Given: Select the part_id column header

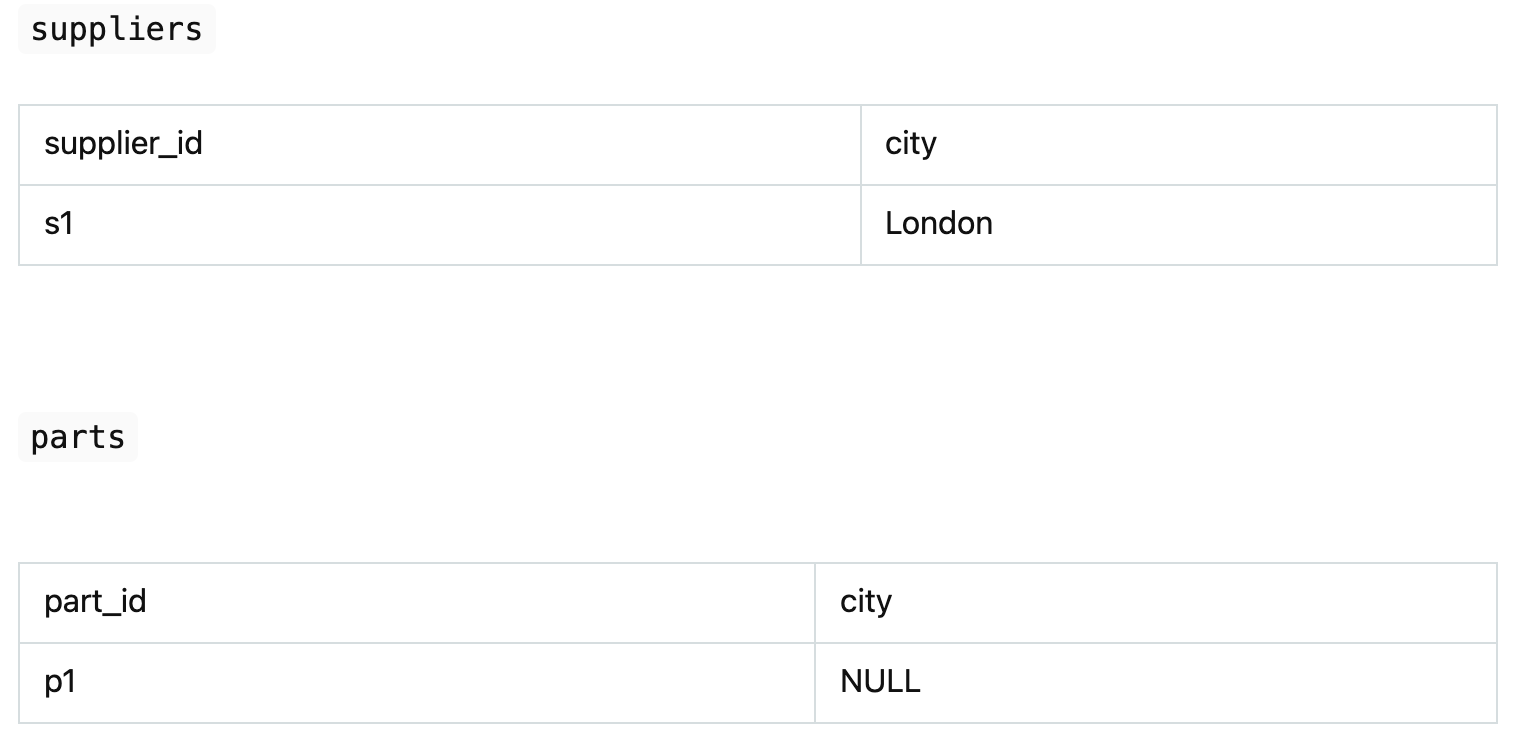Looking at the screenshot, I should tap(95, 602).
